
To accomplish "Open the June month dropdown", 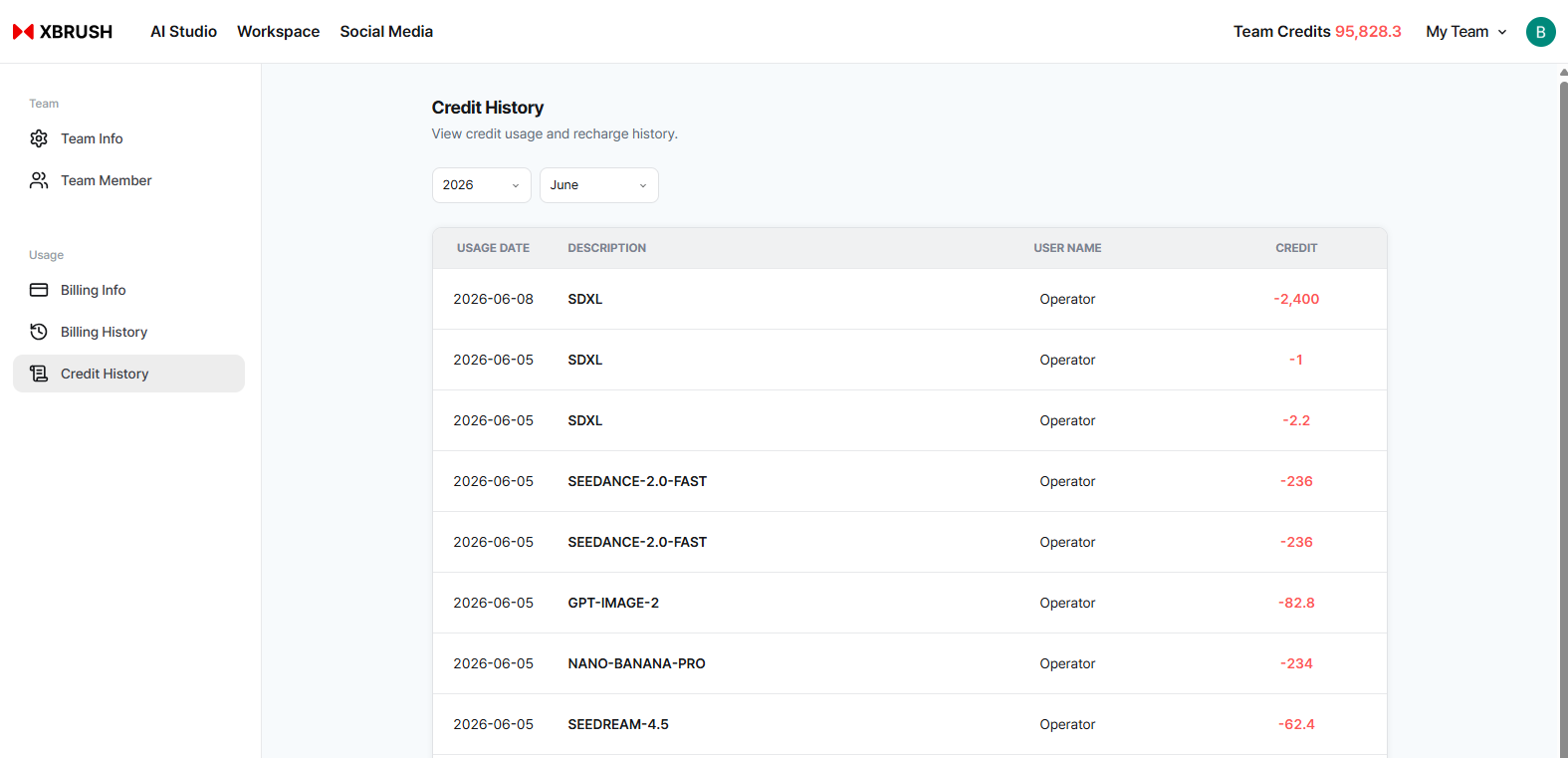I will click(x=599, y=185).
